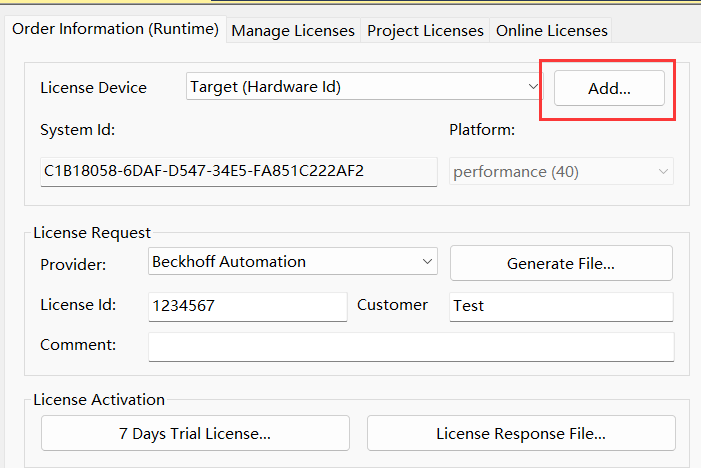This screenshot has height=468, width=701.
Task: Click the License Device label
Action: 93,88
